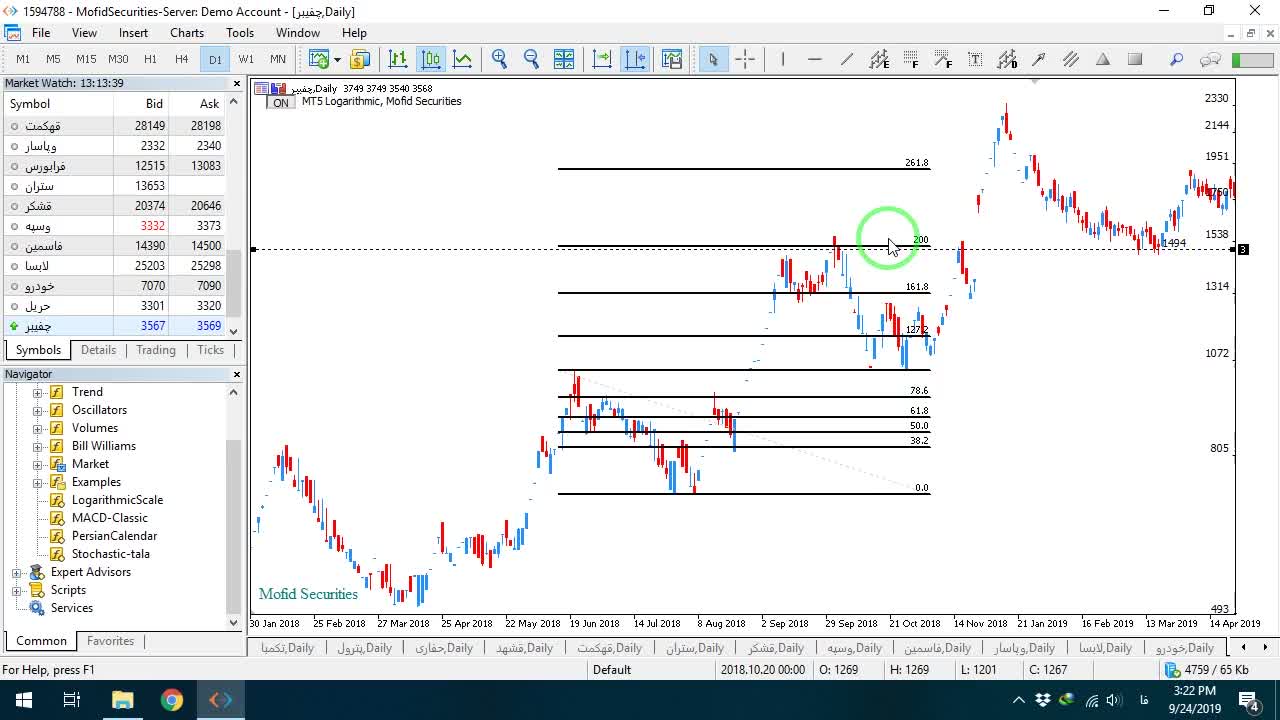Open the Charts menu
The image size is (1280, 720).
click(187, 33)
